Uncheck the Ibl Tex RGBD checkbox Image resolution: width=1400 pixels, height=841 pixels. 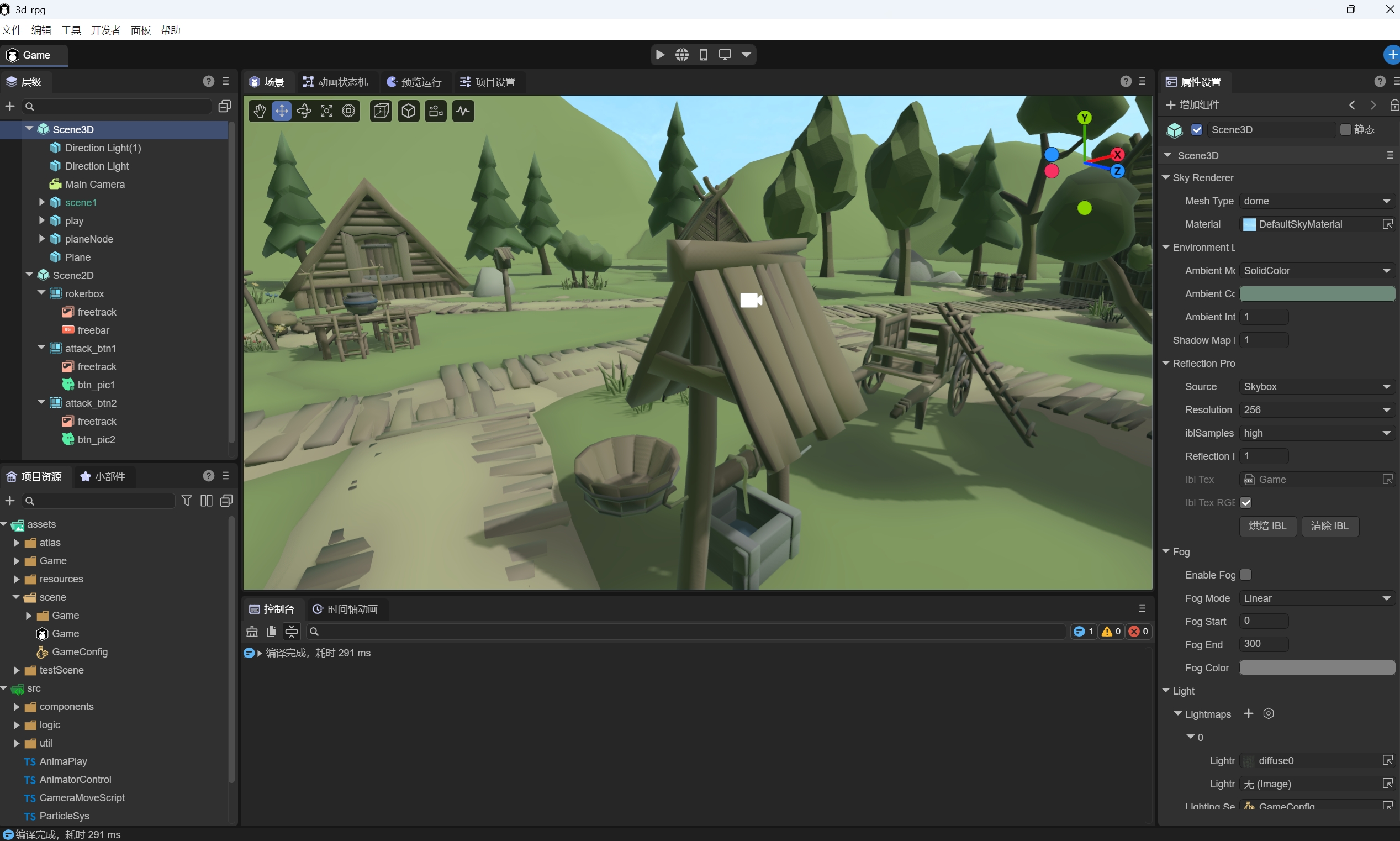1246,503
